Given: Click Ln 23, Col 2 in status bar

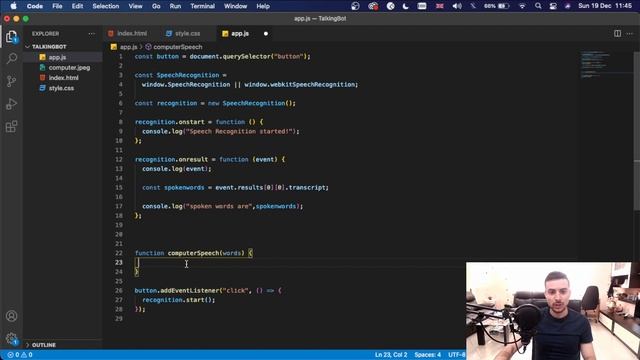Looking at the screenshot, I should pos(391,355).
